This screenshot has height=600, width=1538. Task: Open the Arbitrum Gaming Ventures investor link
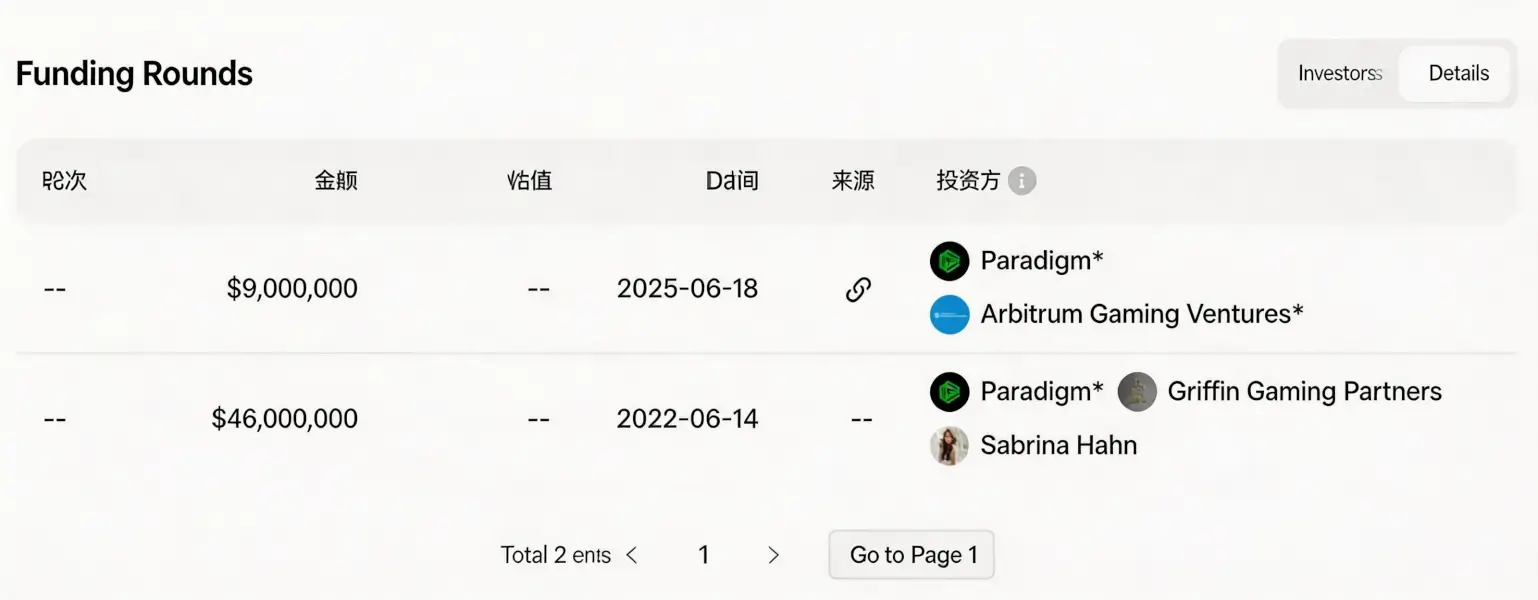tap(1141, 314)
